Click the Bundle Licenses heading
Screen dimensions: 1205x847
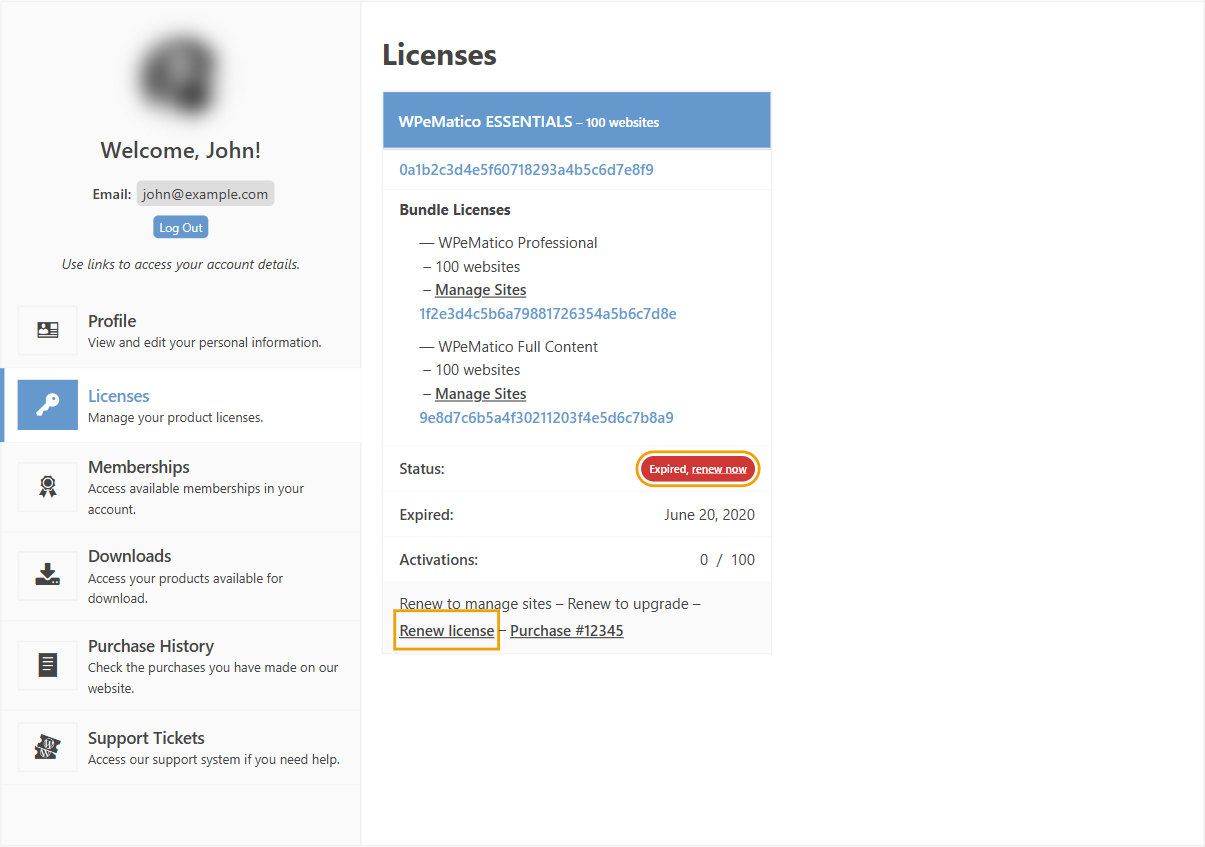click(x=455, y=210)
